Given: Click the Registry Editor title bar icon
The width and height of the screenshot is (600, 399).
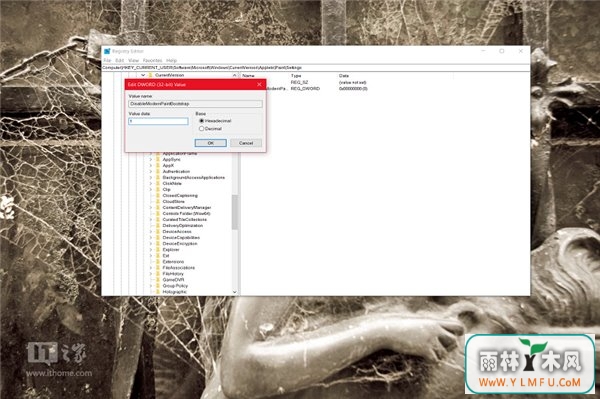Looking at the screenshot, I should point(107,51).
